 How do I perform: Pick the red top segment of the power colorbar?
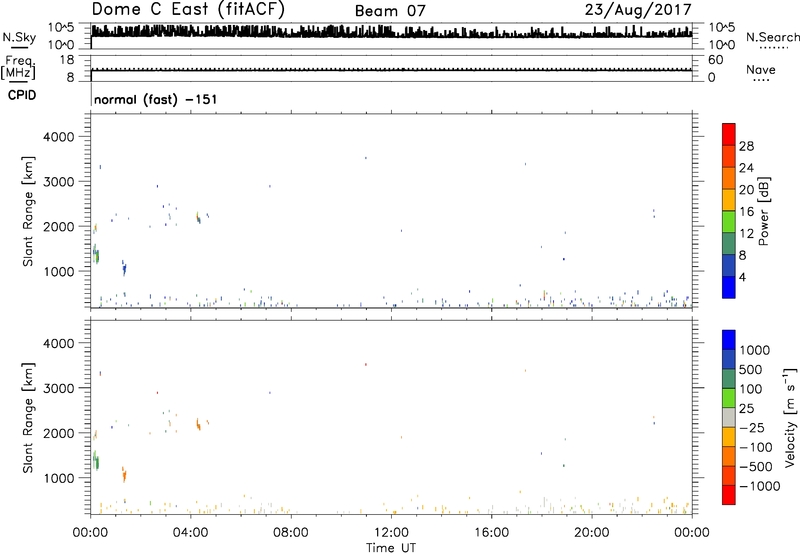point(729,134)
